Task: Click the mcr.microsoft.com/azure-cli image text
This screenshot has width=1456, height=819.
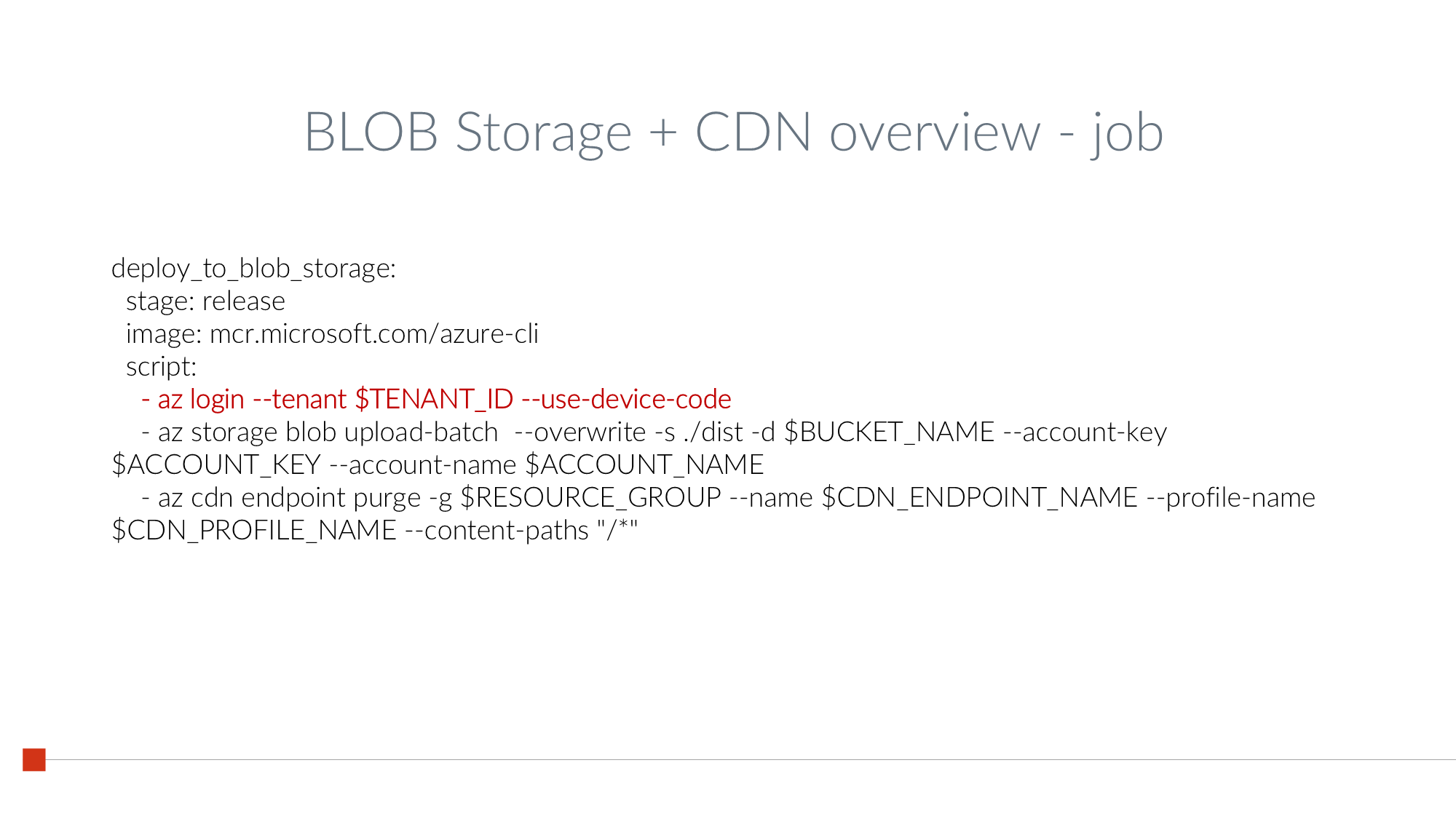Action: coord(373,334)
